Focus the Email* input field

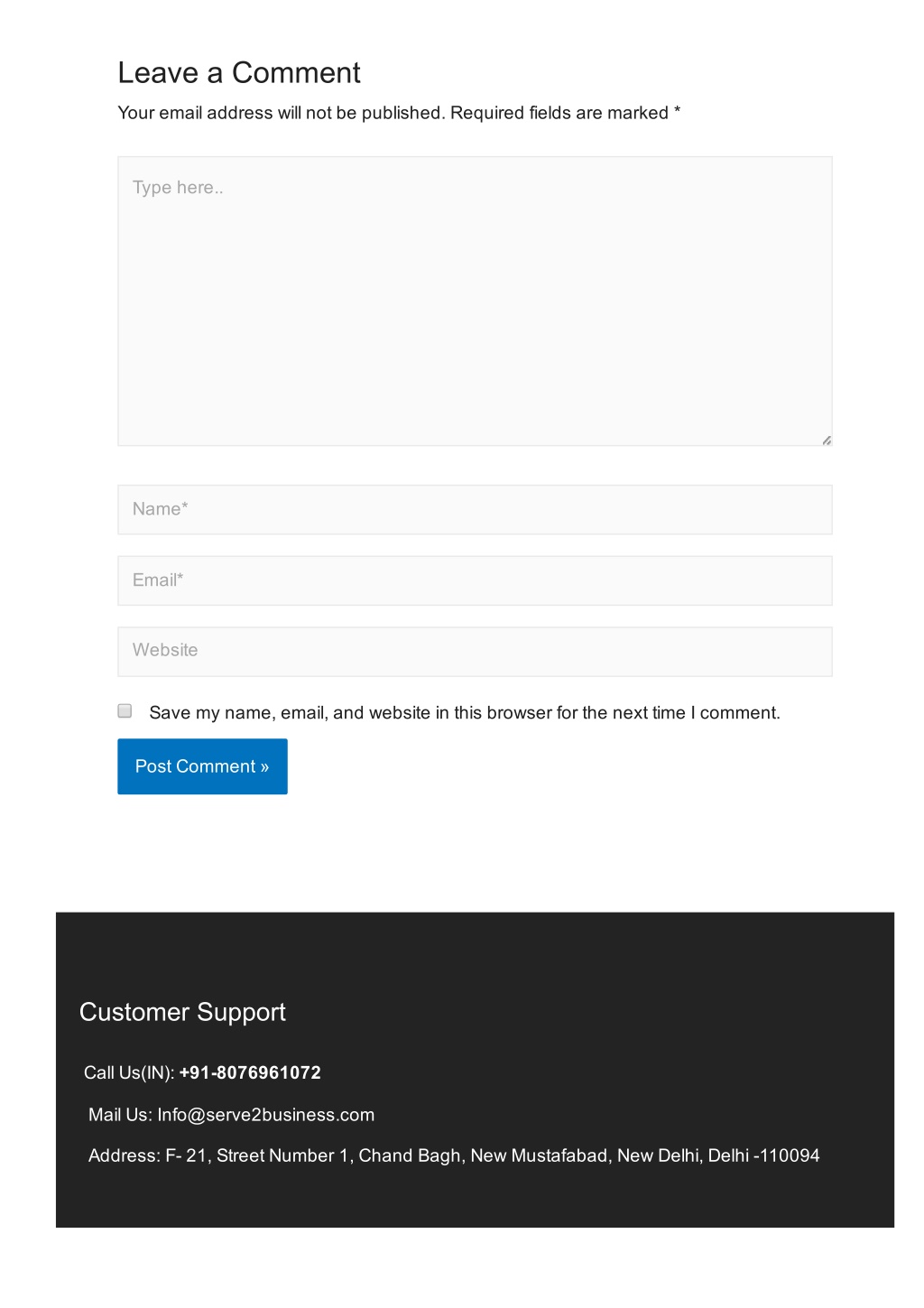[475, 580]
